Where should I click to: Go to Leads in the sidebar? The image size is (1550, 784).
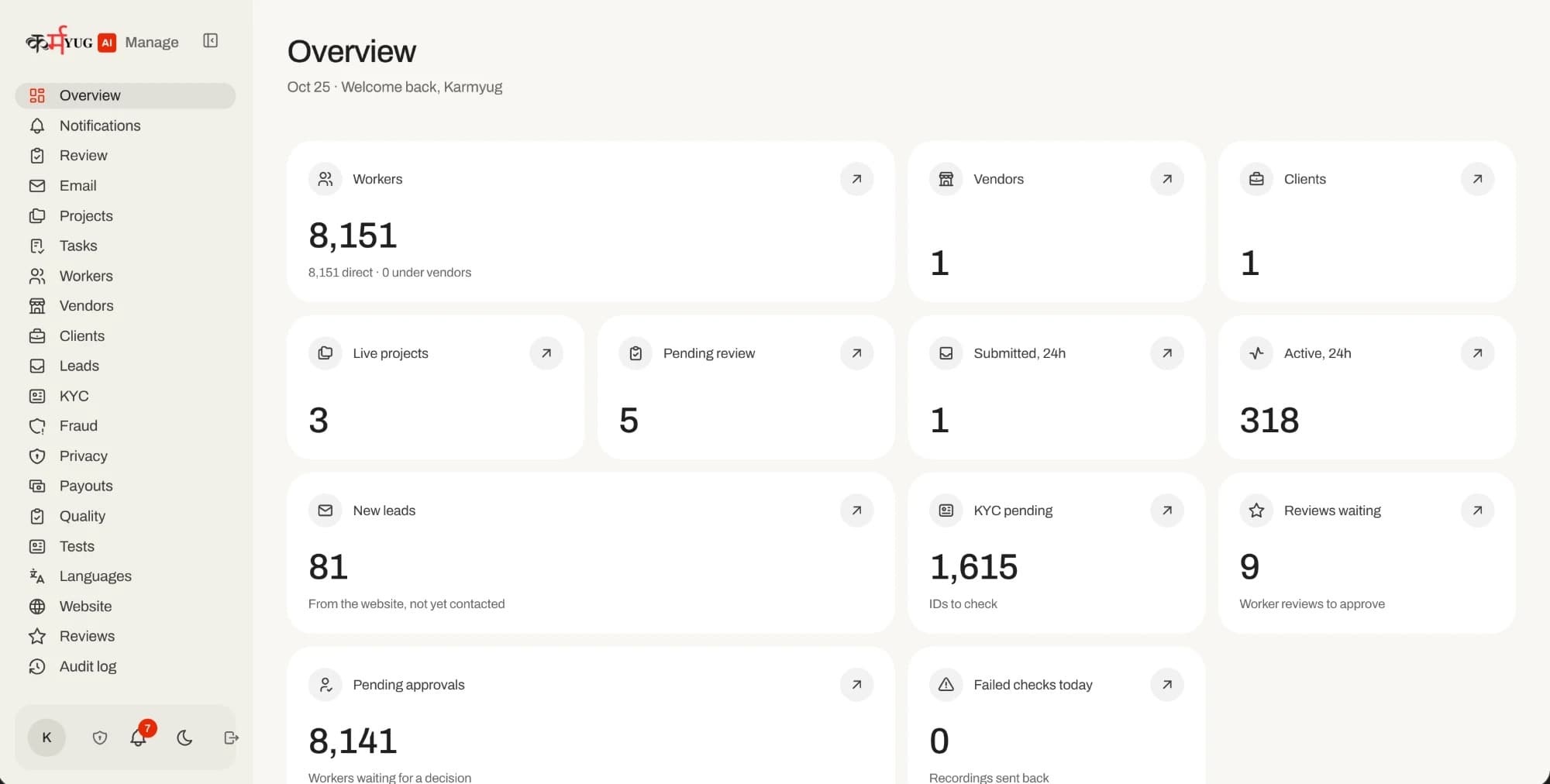pyautogui.click(x=126, y=366)
